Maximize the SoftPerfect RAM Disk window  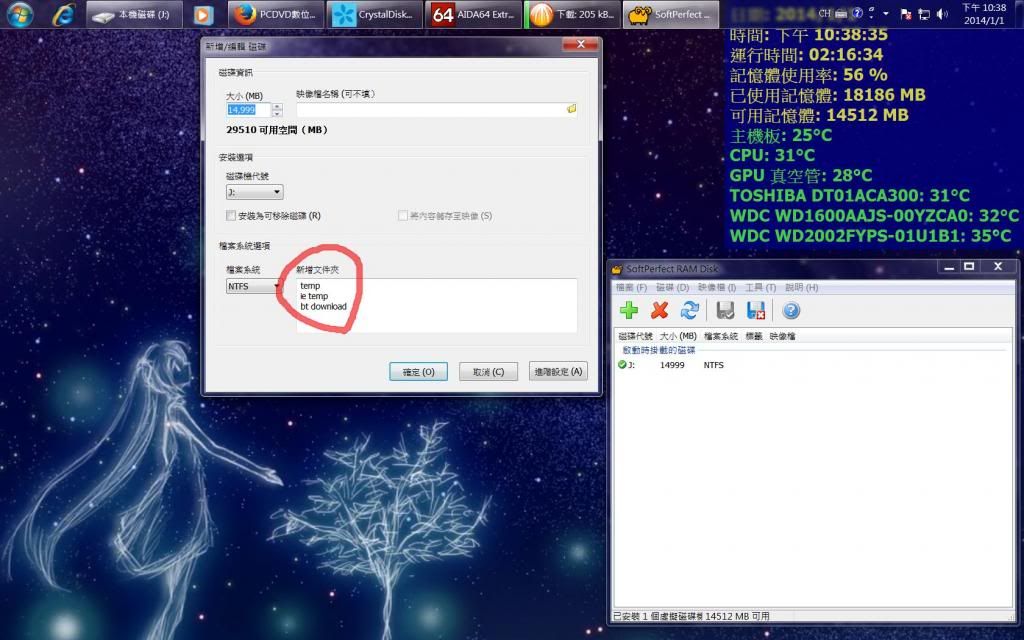(x=969, y=266)
